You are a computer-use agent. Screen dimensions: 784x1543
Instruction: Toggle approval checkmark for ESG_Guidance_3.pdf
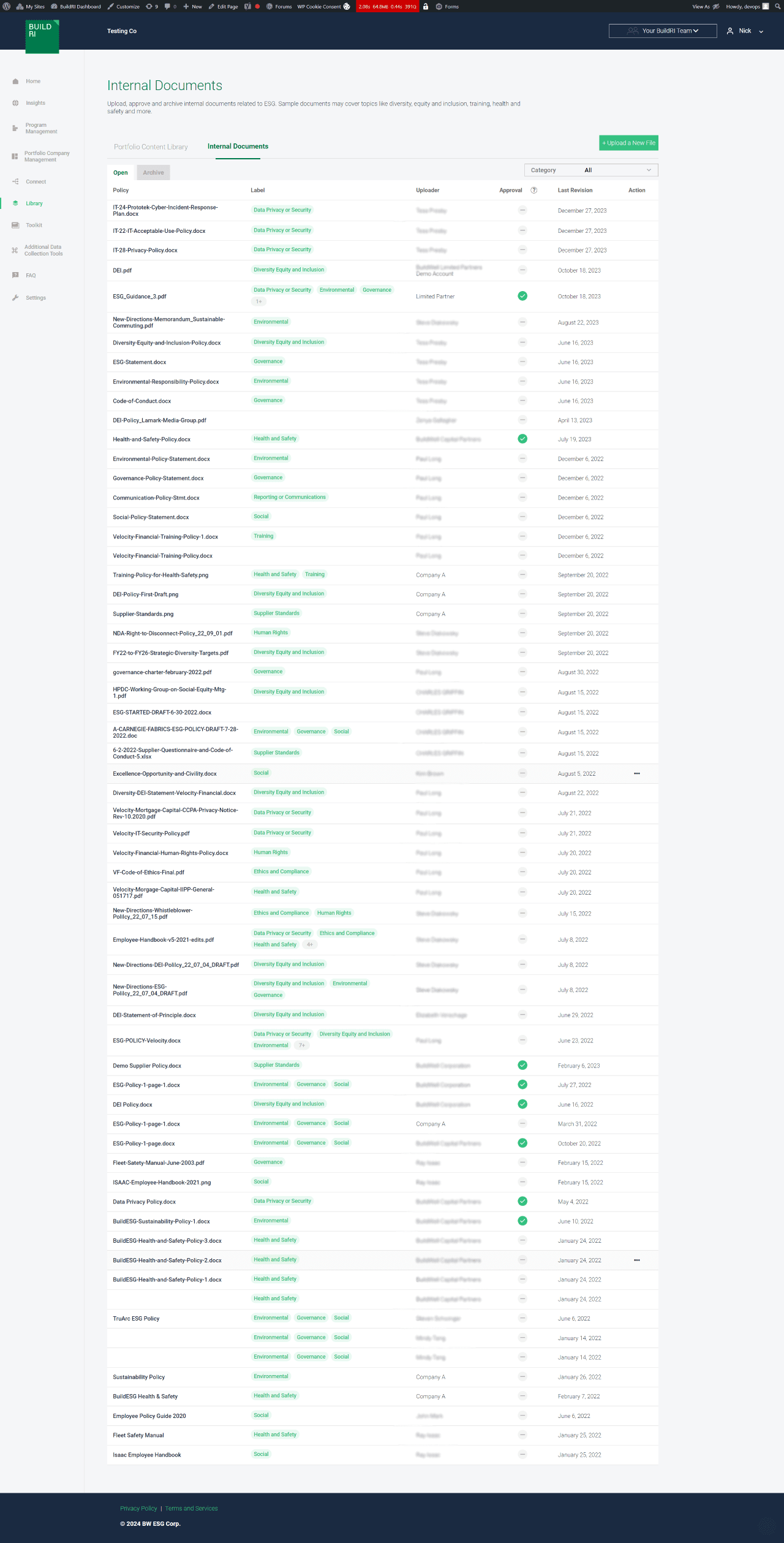coord(522,296)
